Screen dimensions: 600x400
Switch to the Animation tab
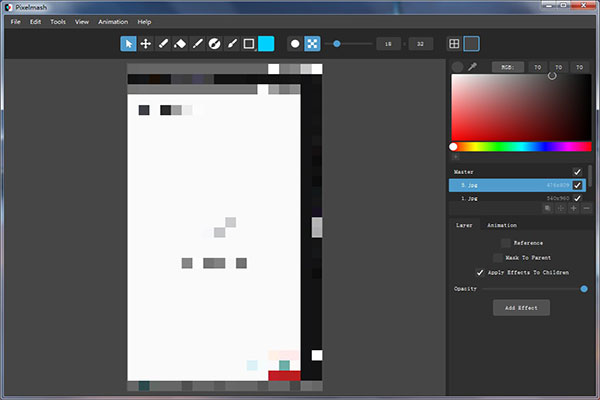tap(502, 225)
